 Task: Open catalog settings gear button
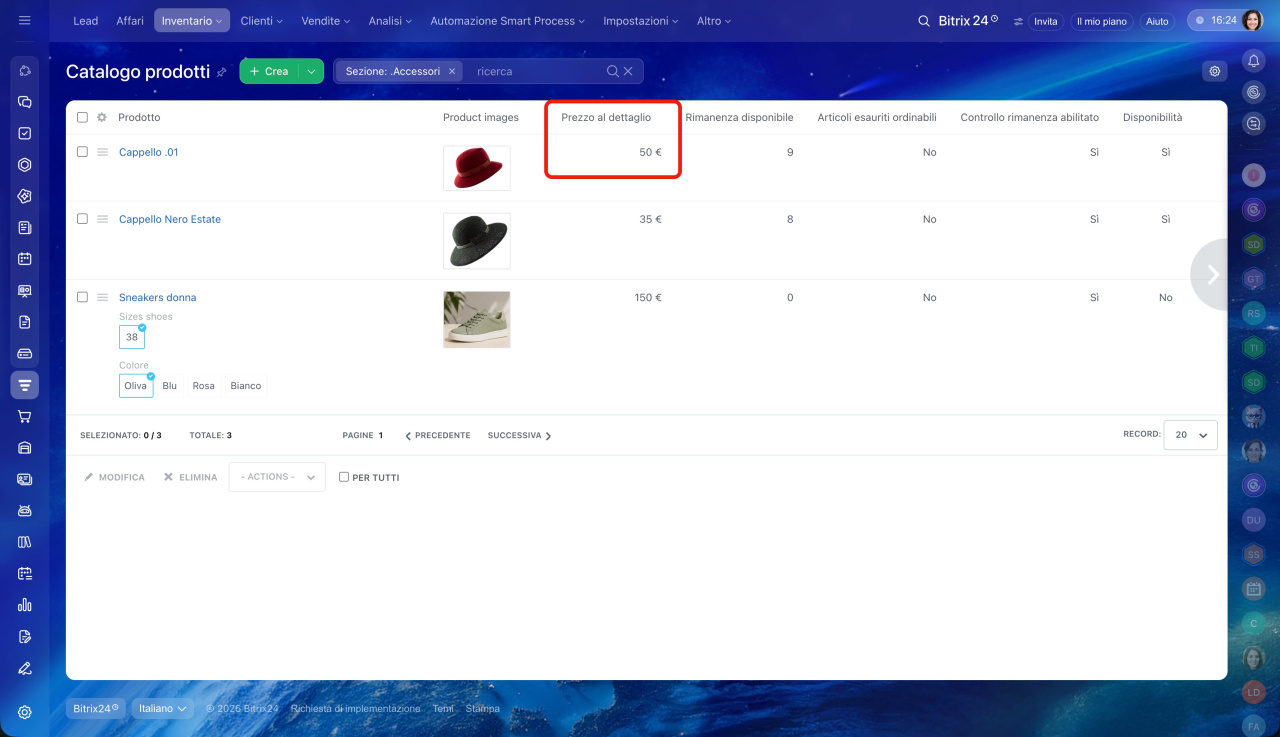[1215, 71]
